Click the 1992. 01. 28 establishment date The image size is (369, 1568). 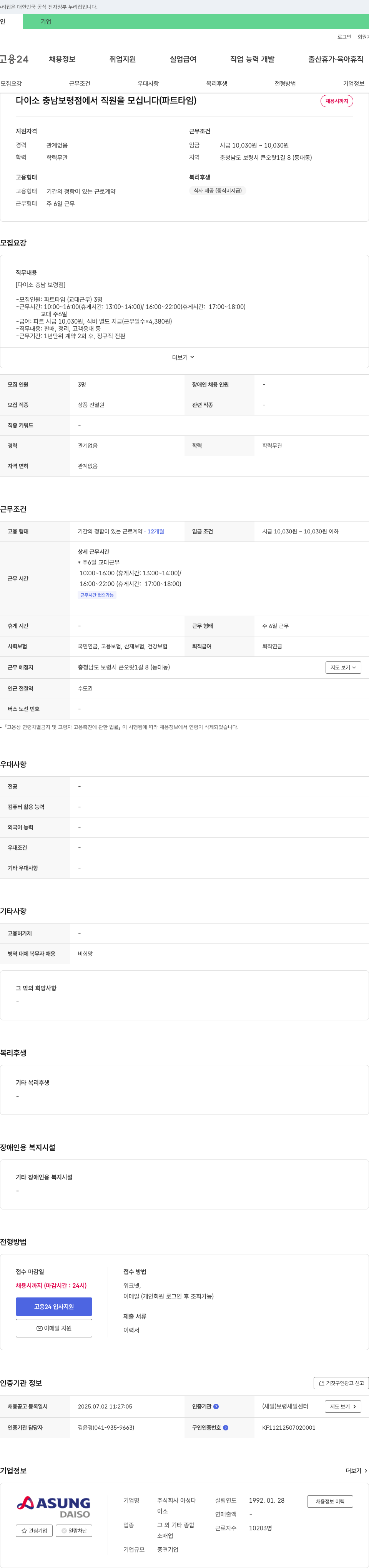266,1500
